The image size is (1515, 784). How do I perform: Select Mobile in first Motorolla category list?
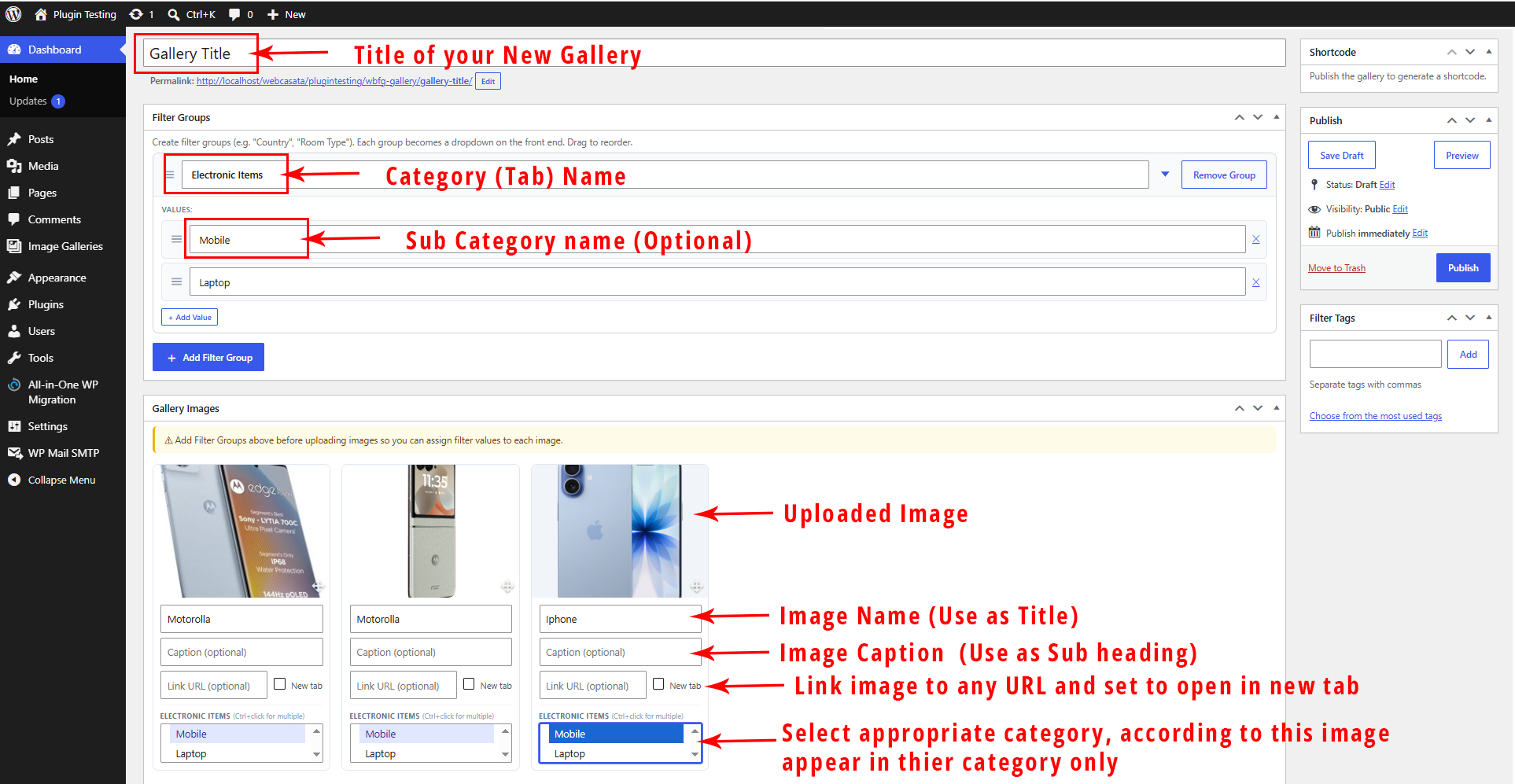[x=238, y=734]
